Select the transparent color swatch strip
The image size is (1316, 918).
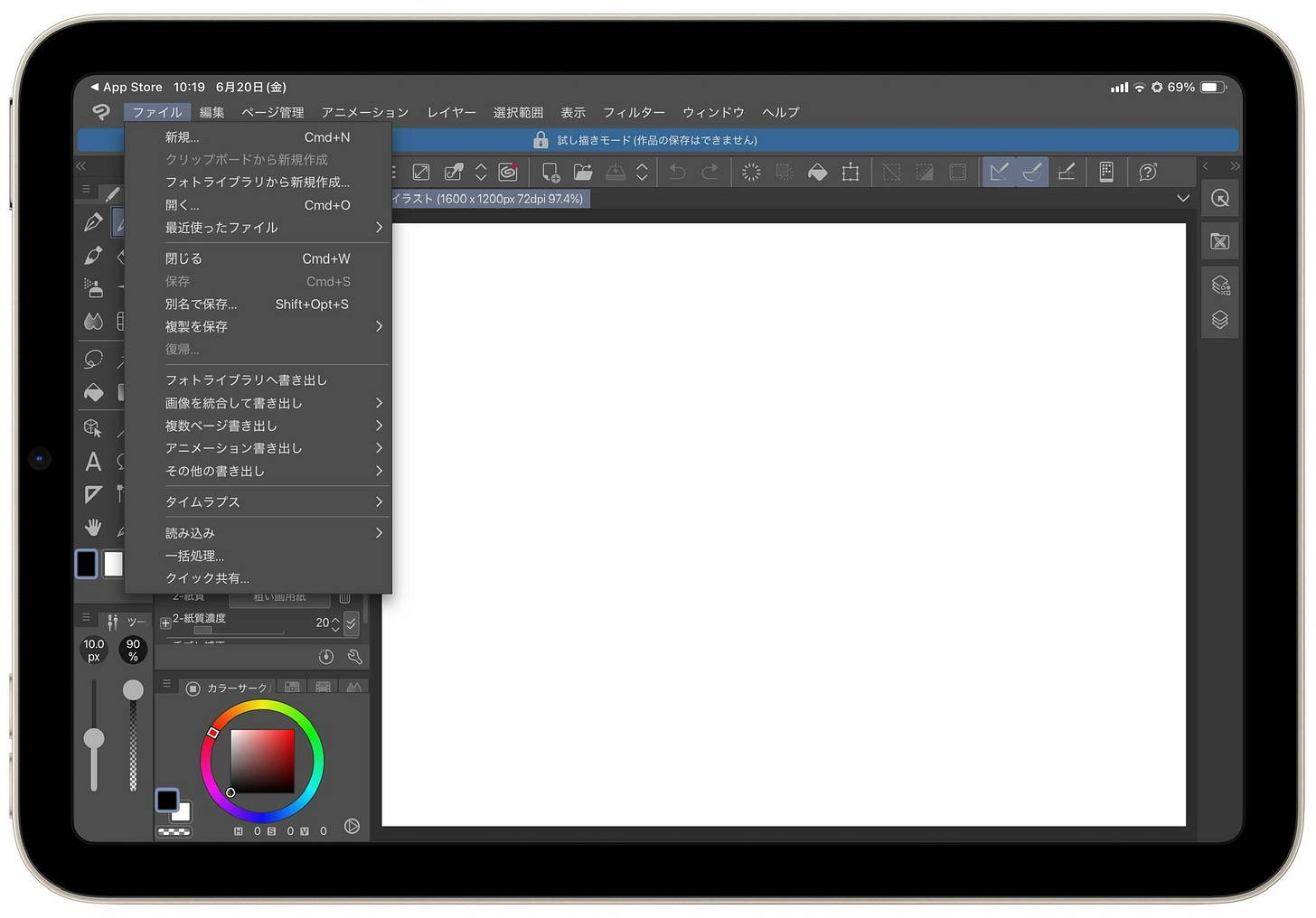coord(174,831)
